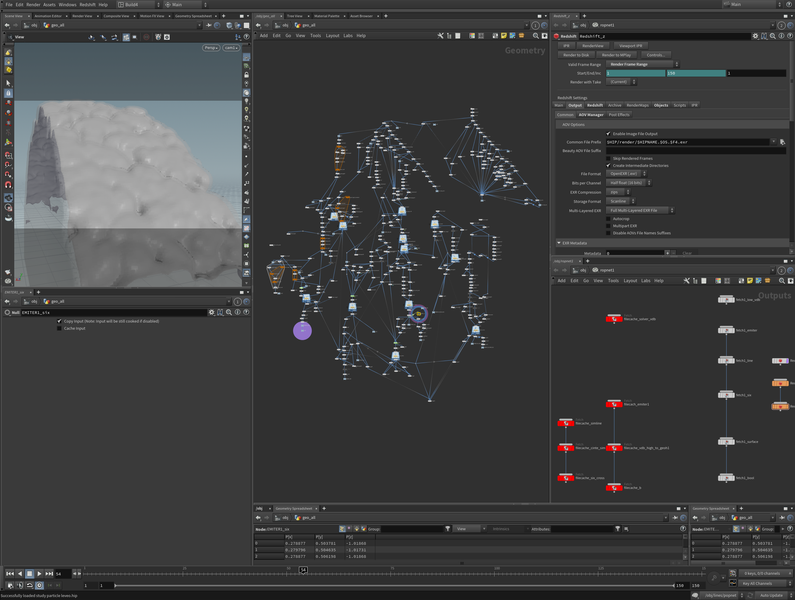Toggle Skip Rendered Frames checkbox

(x=608, y=158)
